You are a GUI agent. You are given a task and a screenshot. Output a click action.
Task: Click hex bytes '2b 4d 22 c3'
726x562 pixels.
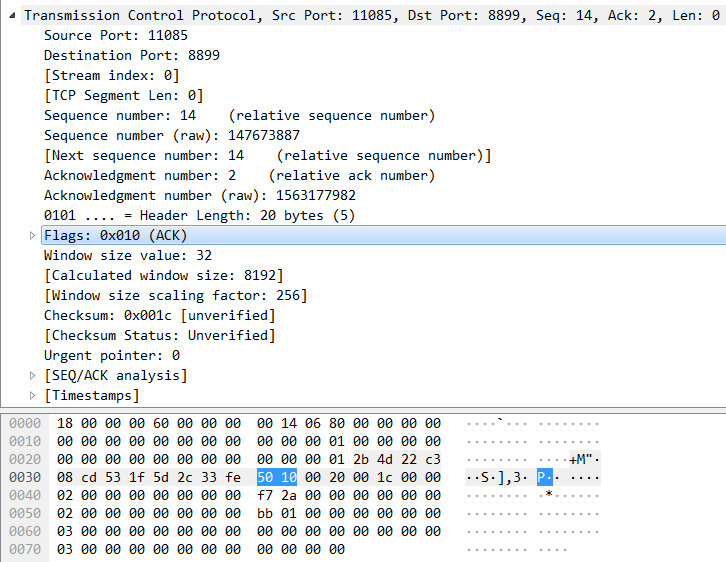click(x=397, y=459)
